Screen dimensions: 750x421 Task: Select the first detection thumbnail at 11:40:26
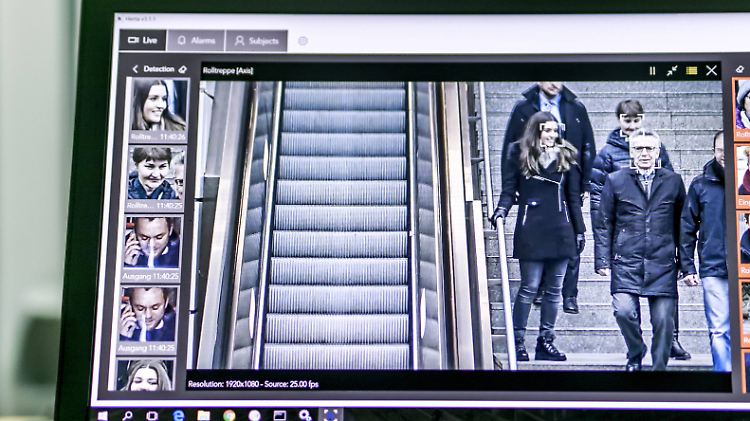tap(158, 110)
